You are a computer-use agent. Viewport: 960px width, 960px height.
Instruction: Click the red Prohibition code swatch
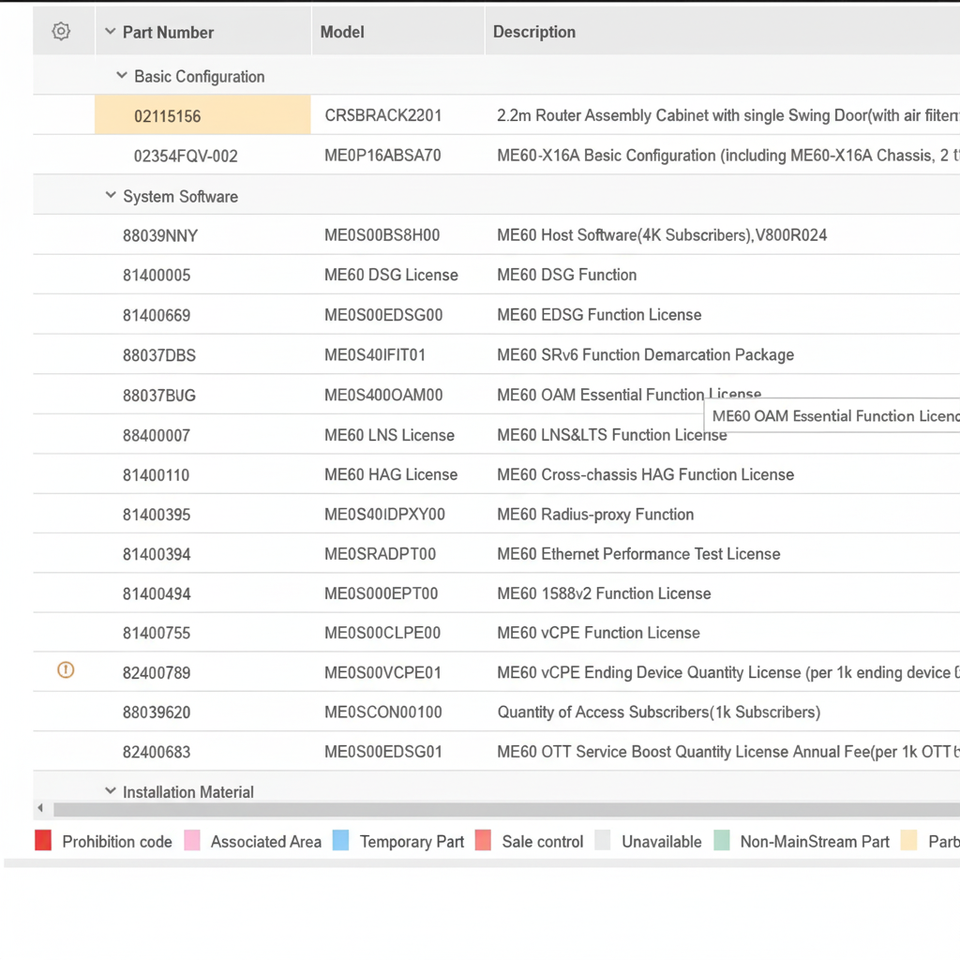point(43,841)
